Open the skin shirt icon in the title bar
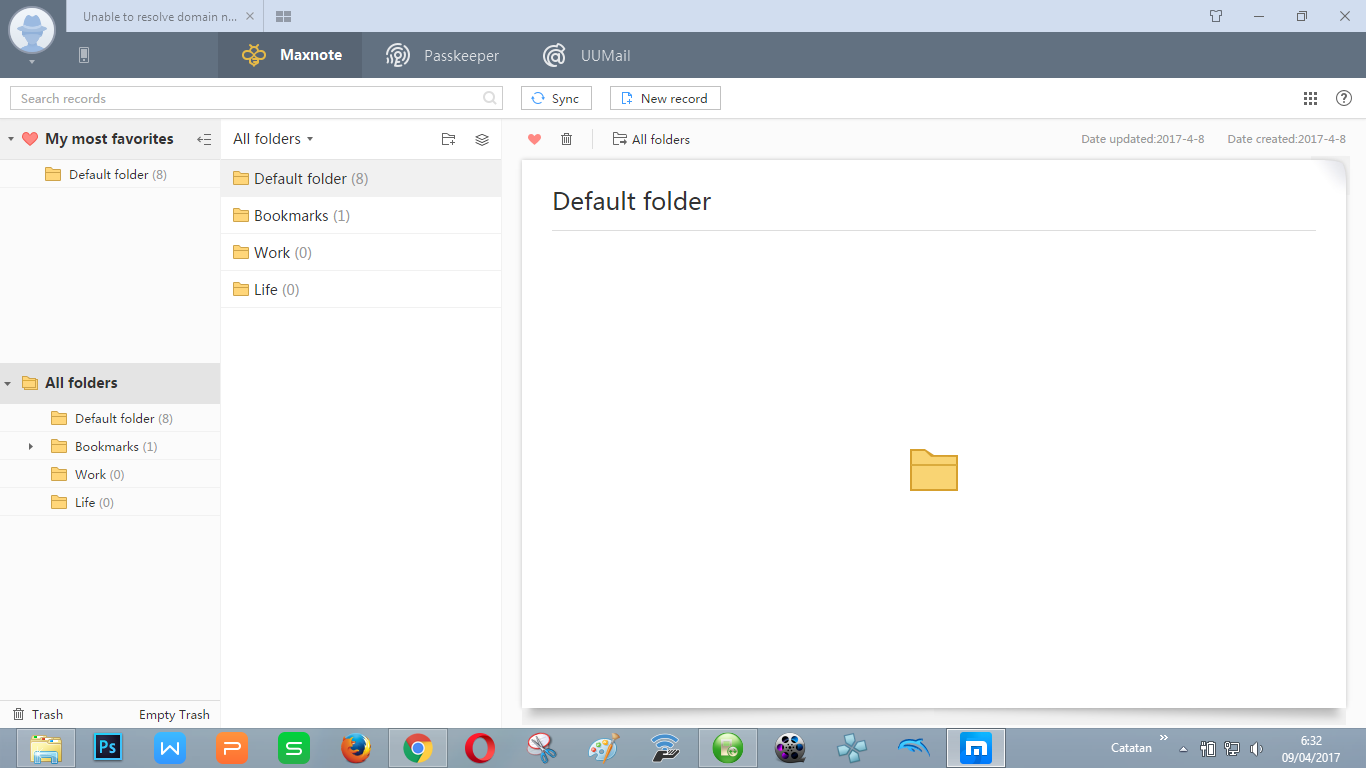The image size is (1366, 768). click(x=1216, y=16)
